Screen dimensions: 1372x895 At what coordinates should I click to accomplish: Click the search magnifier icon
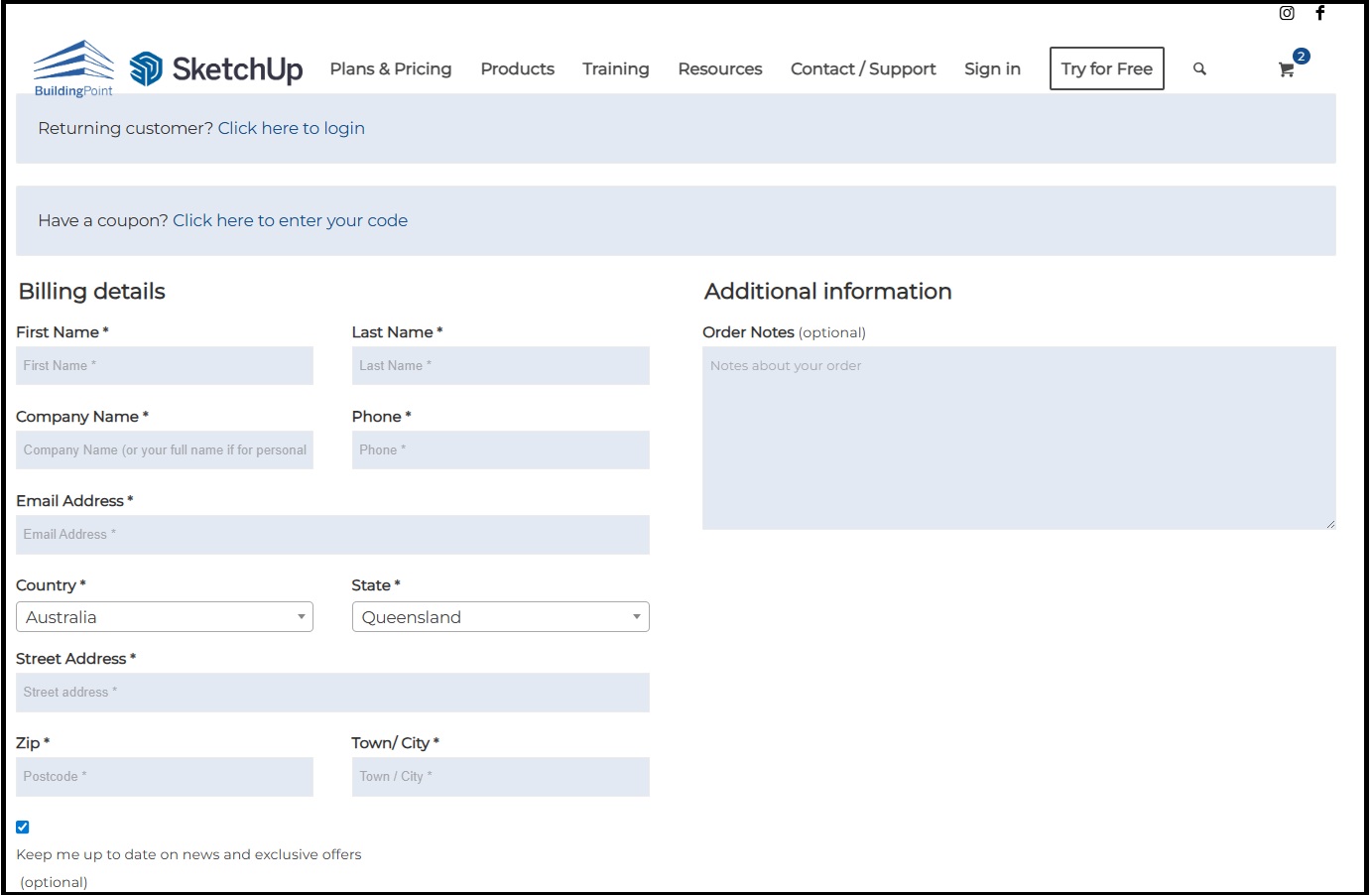coord(1199,69)
